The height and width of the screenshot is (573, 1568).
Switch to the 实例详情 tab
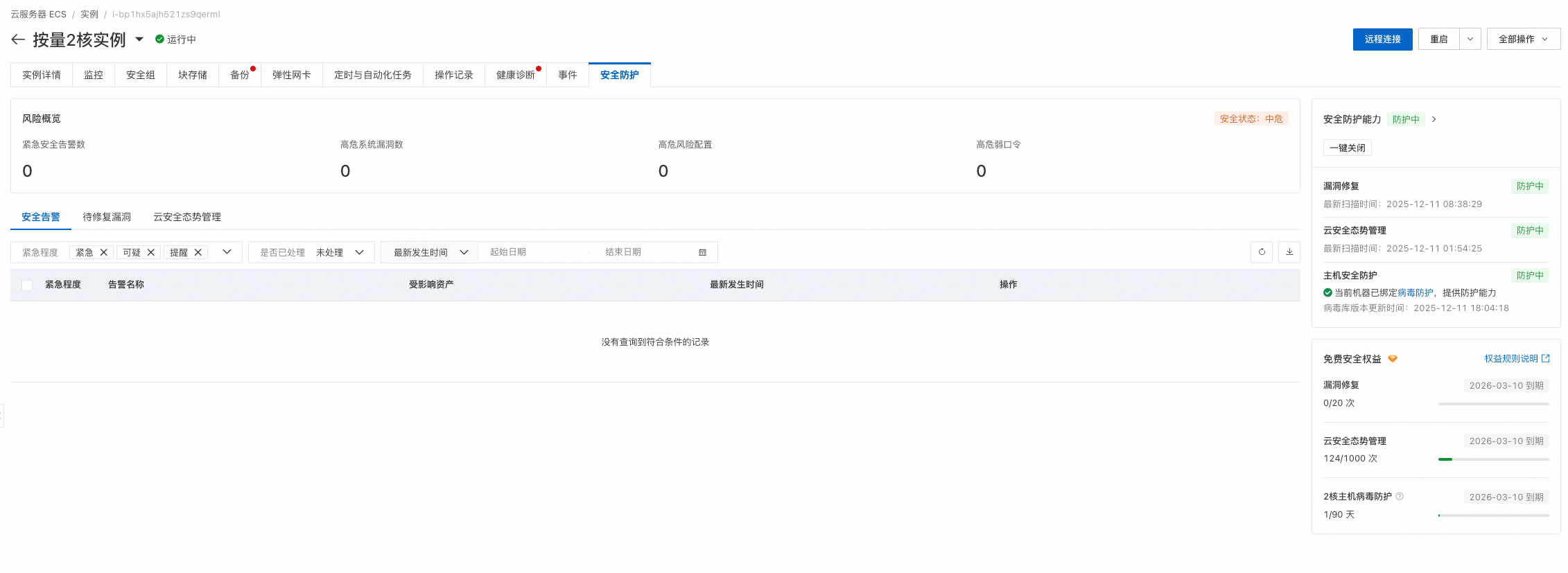(42, 75)
